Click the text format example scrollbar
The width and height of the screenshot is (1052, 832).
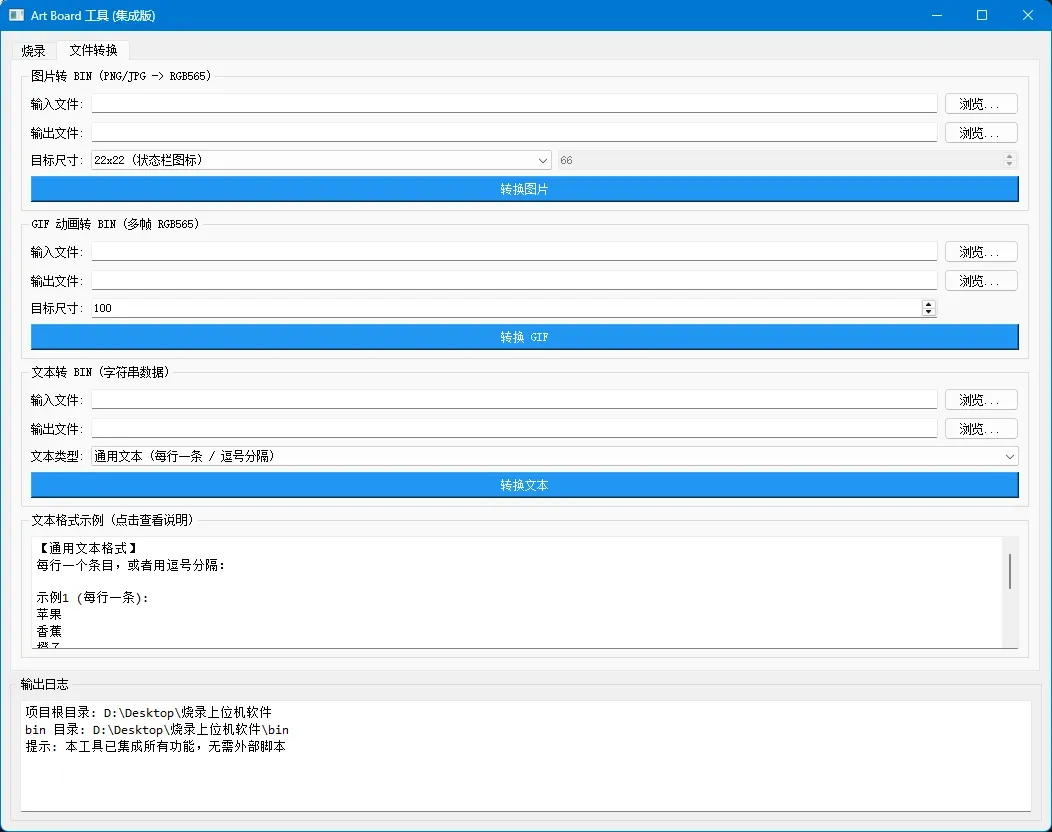point(1010,572)
